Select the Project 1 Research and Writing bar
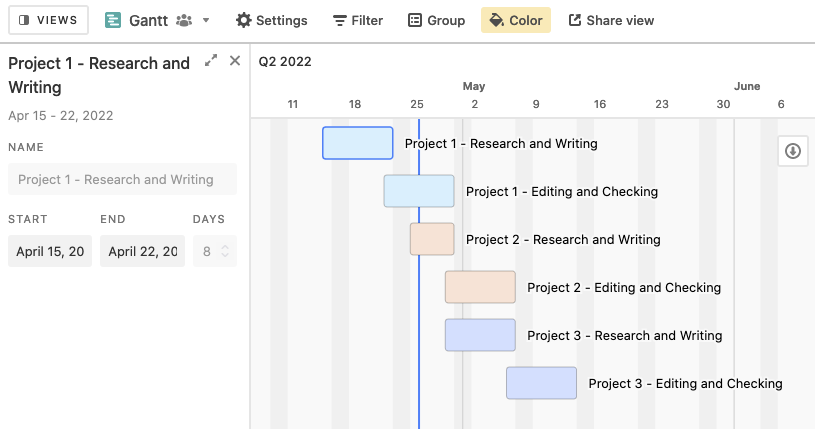815x429 pixels. click(x=358, y=143)
